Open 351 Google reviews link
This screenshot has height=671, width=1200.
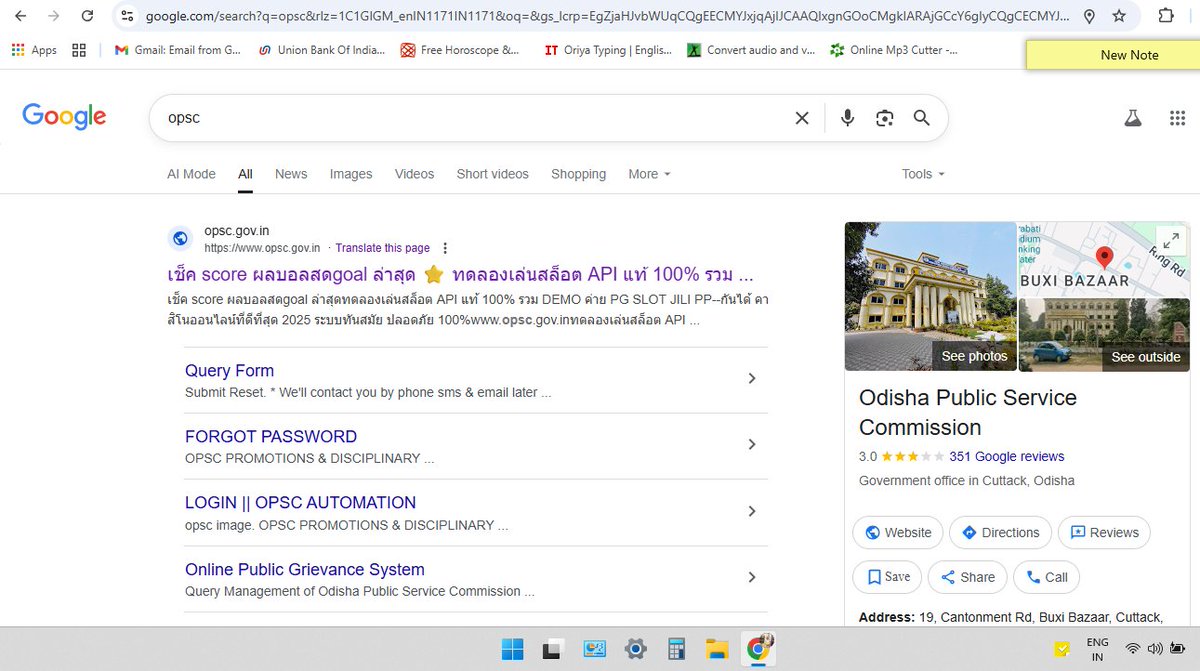click(x=1007, y=457)
